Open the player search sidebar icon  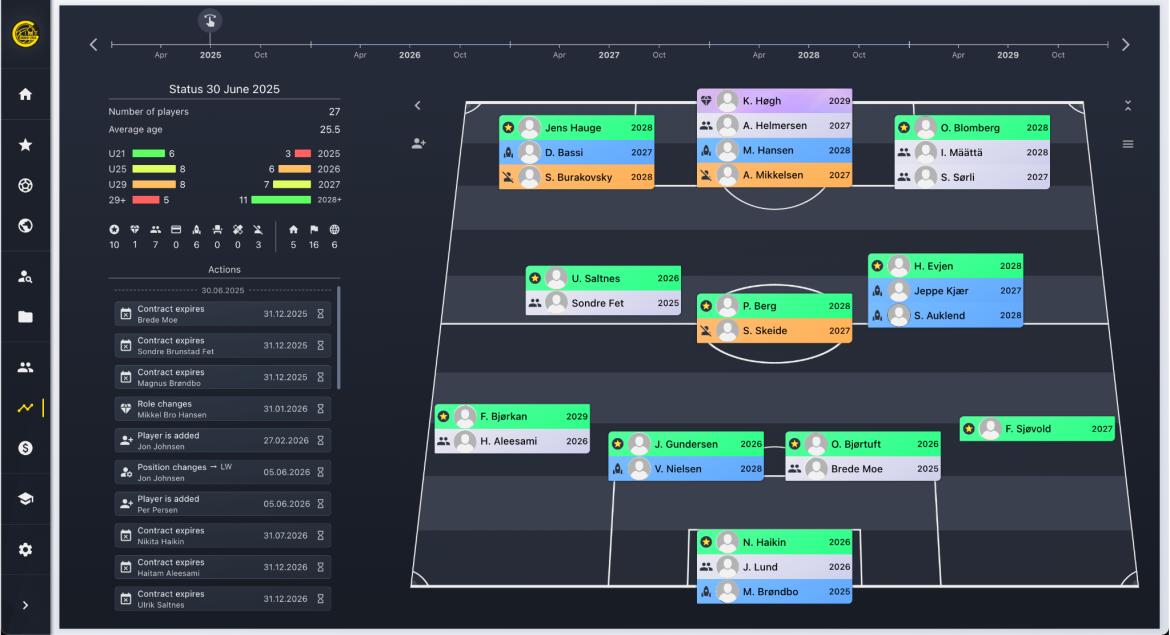[25, 277]
